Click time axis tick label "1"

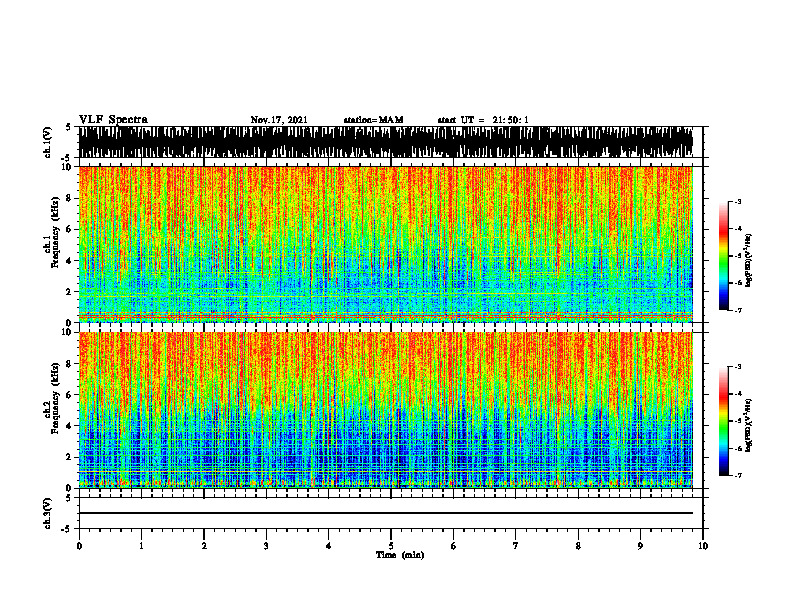point(141,546)
